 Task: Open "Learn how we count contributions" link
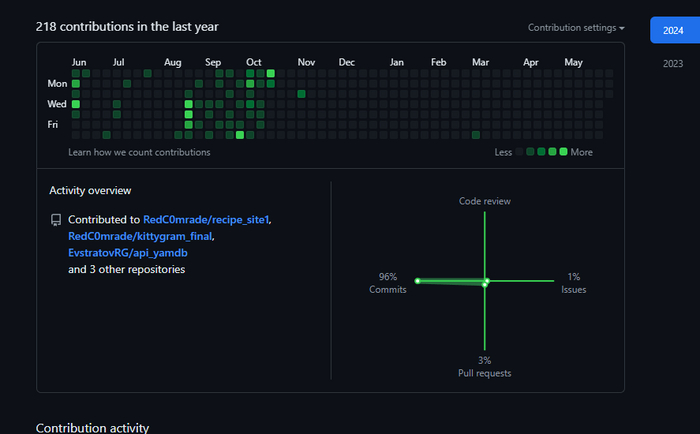[139, 152]
